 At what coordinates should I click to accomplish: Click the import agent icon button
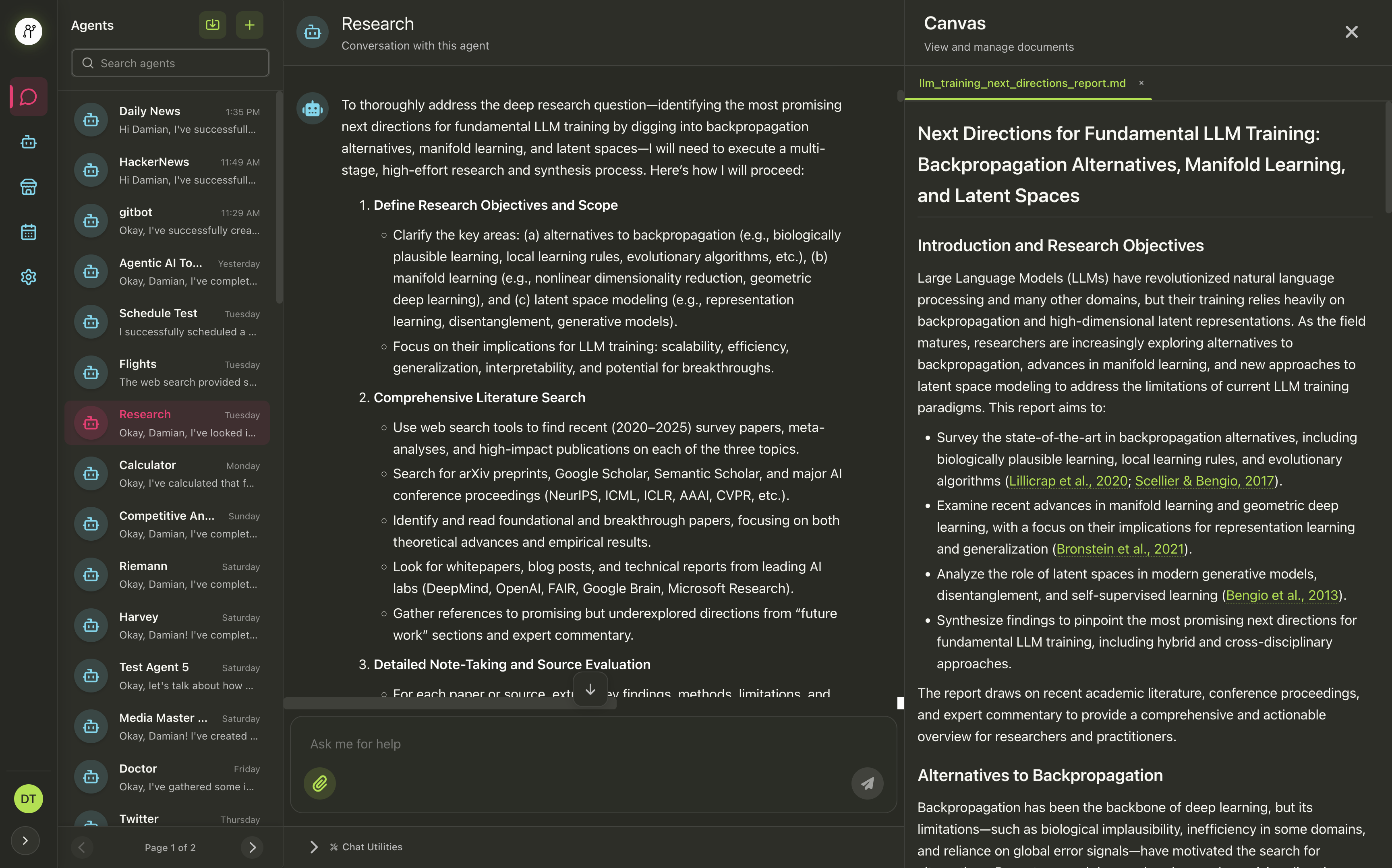point(213,25)
